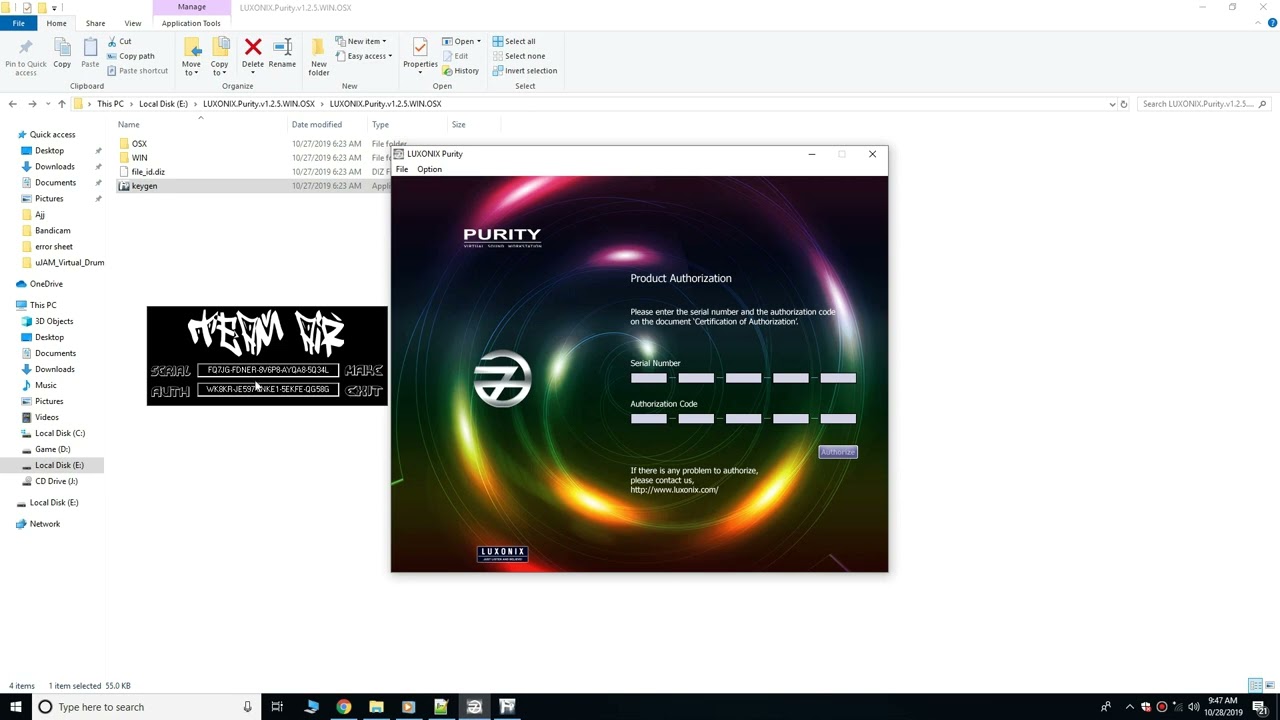The width and height of the screenshot is (1280, 720).
Task: Click Pin to Quick access icon
Action: 25,48
